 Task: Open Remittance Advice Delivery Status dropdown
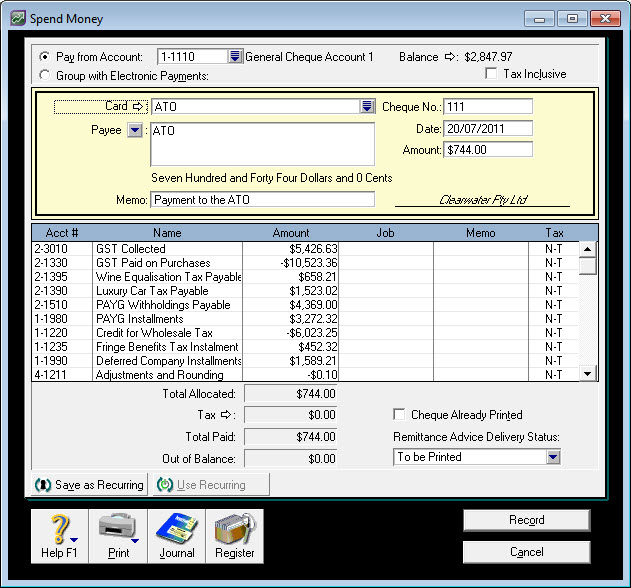(x=553, y=457)
